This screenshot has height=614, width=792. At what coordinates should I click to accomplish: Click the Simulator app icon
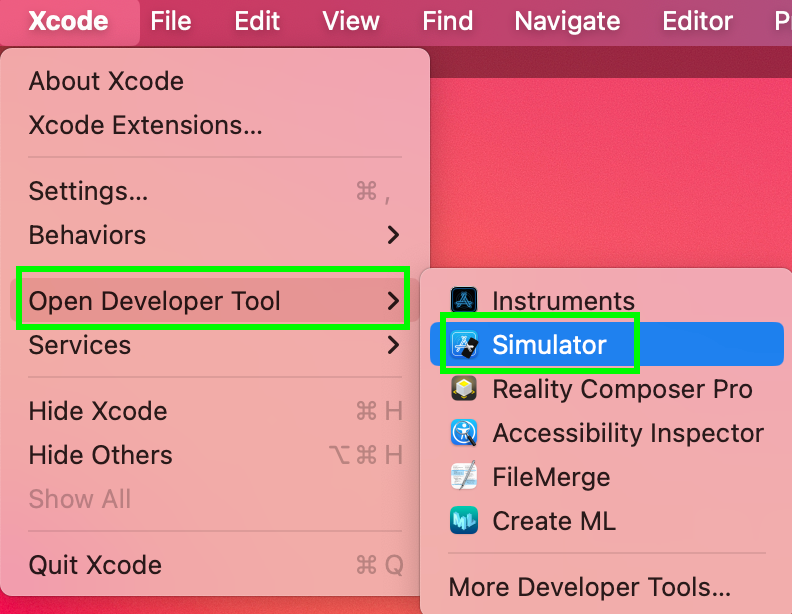[x=464, y=344]
